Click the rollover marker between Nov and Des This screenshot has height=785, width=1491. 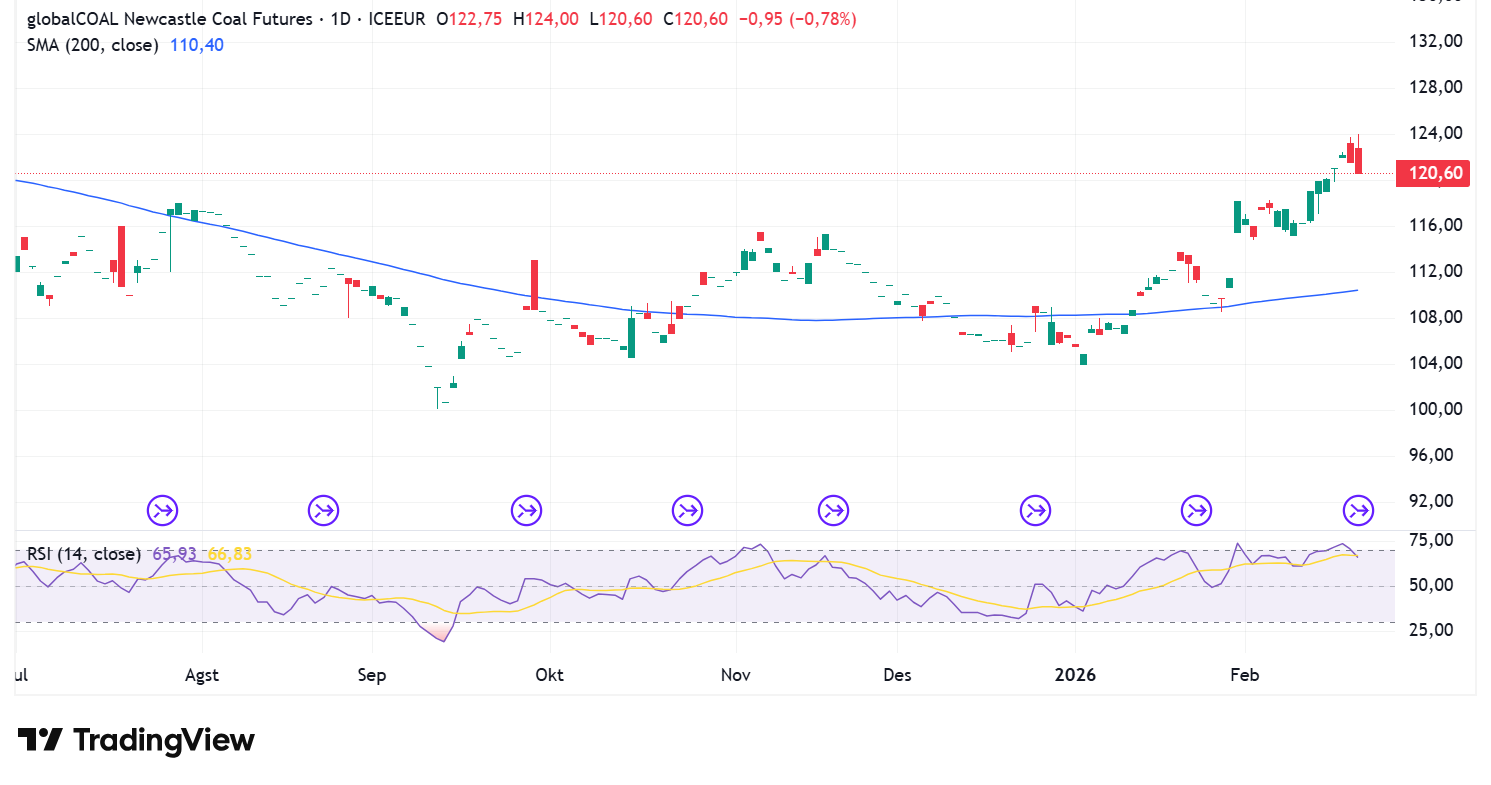[x=832, y=511]
